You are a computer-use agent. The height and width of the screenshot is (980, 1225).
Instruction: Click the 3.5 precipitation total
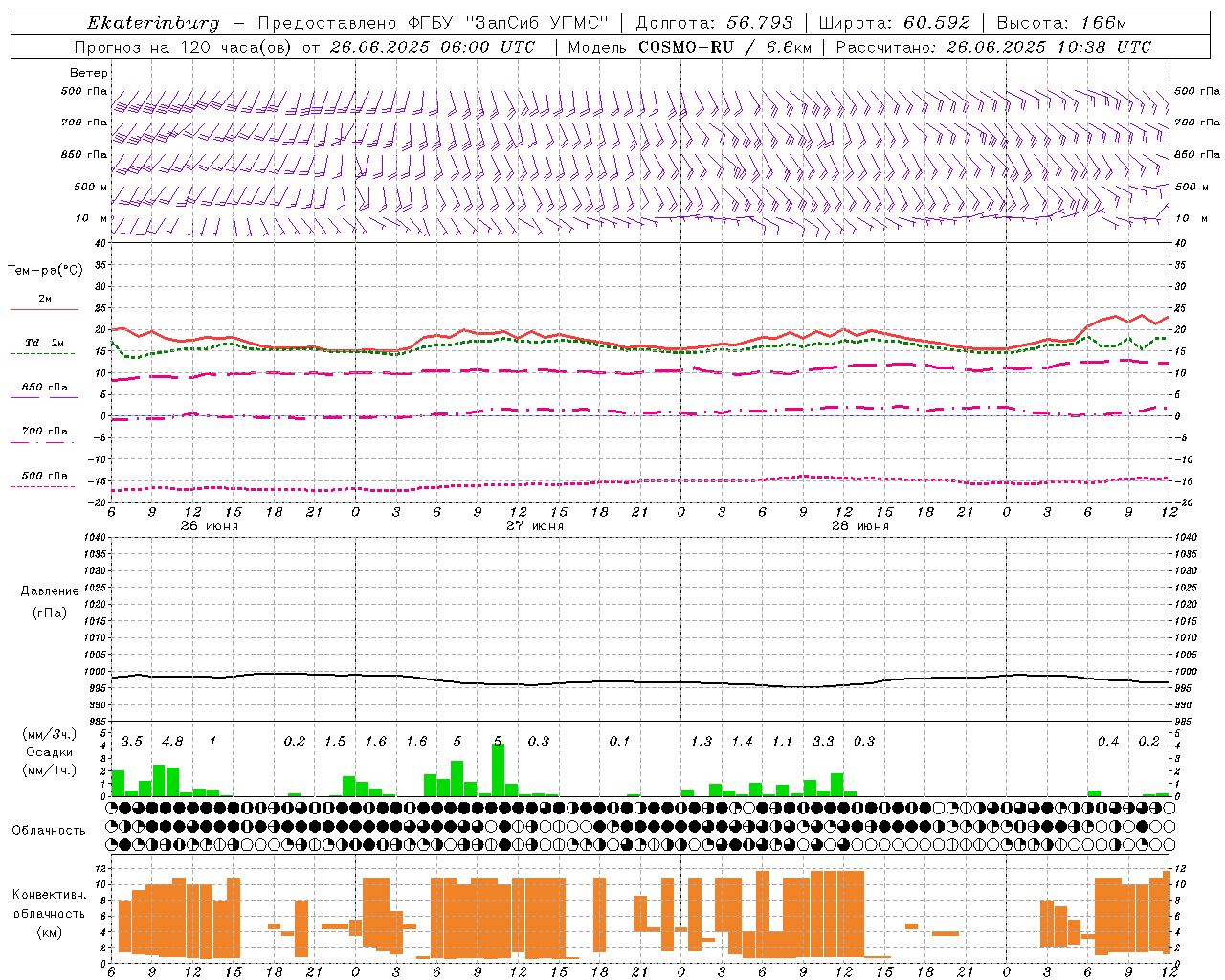(131, 742)
